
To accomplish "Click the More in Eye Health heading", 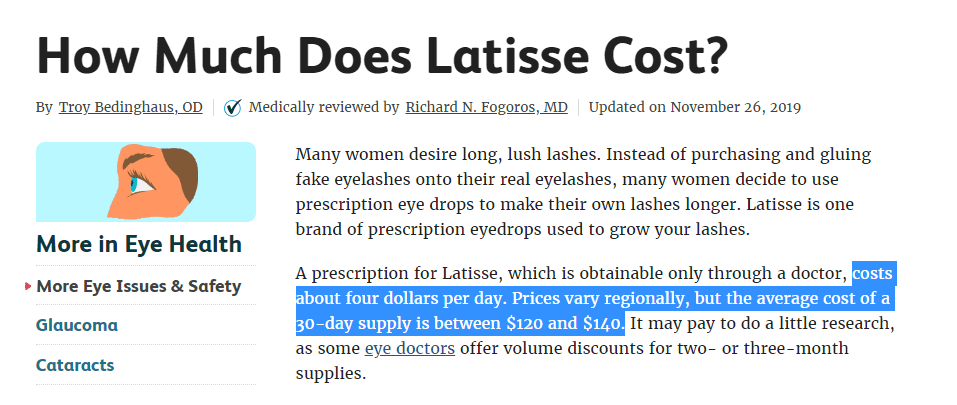I will pyautogui.click(x=139, y=244).
